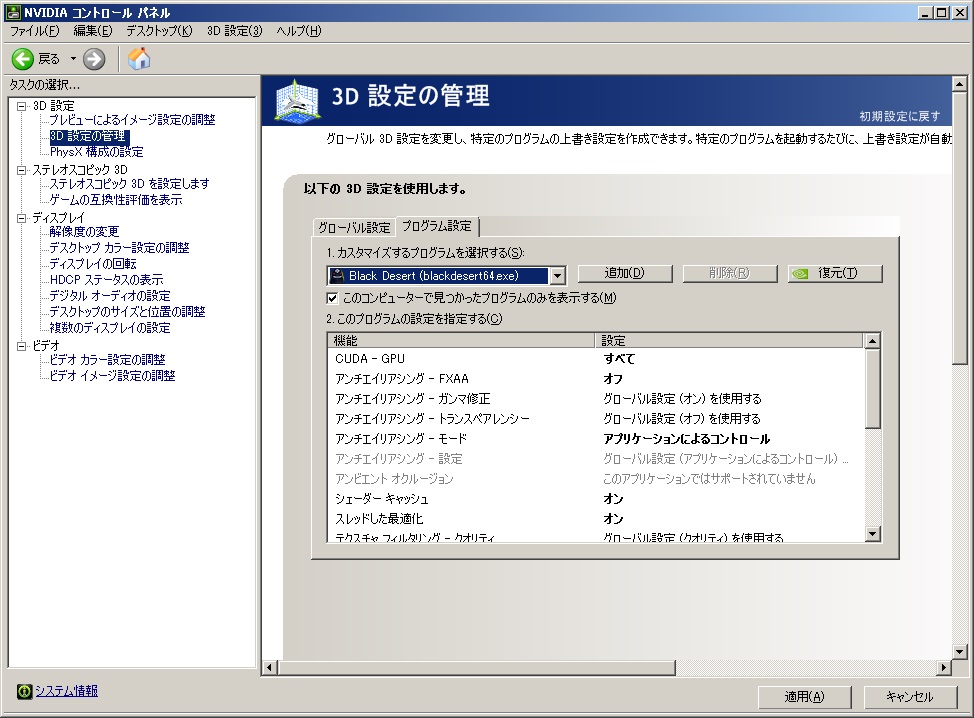Collapse the ディスプレイ tree node
This screenshot has width=974, height=718.
22,218
